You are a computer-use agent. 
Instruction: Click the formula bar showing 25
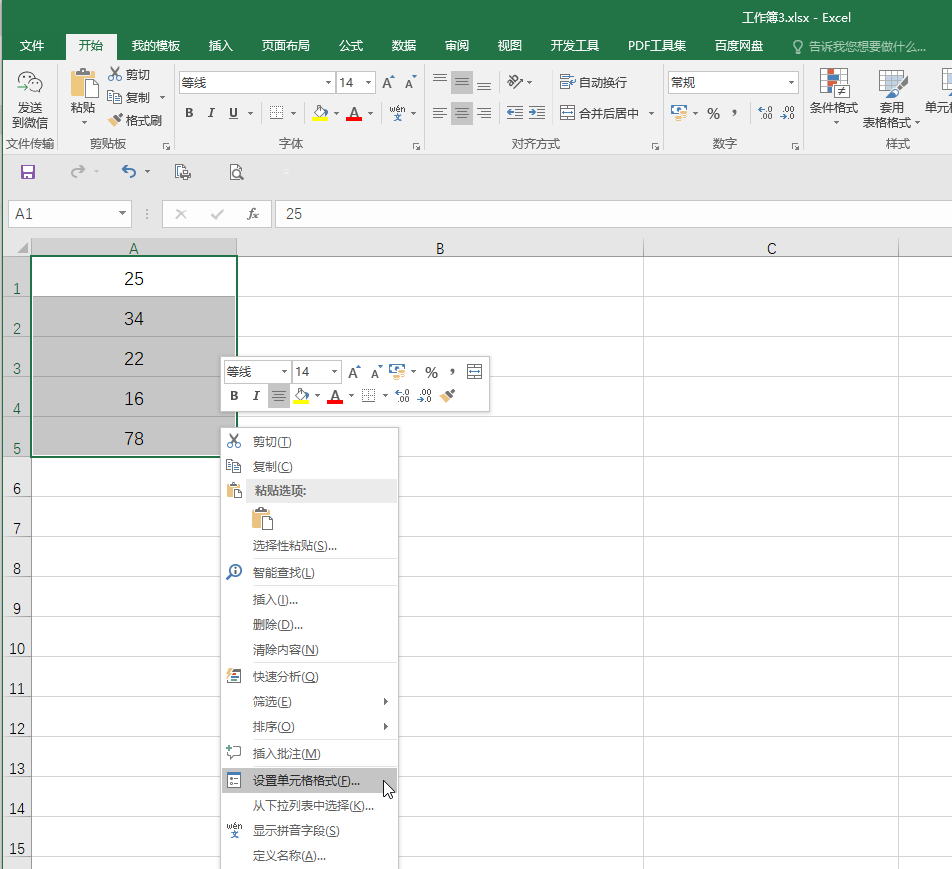tap(613, 214)
